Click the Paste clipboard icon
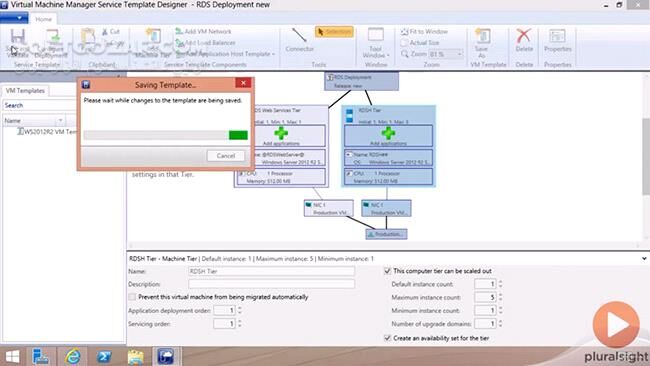The width and height of the screenshot is (650, 366). pyautogui.click(x=87, y=36)
